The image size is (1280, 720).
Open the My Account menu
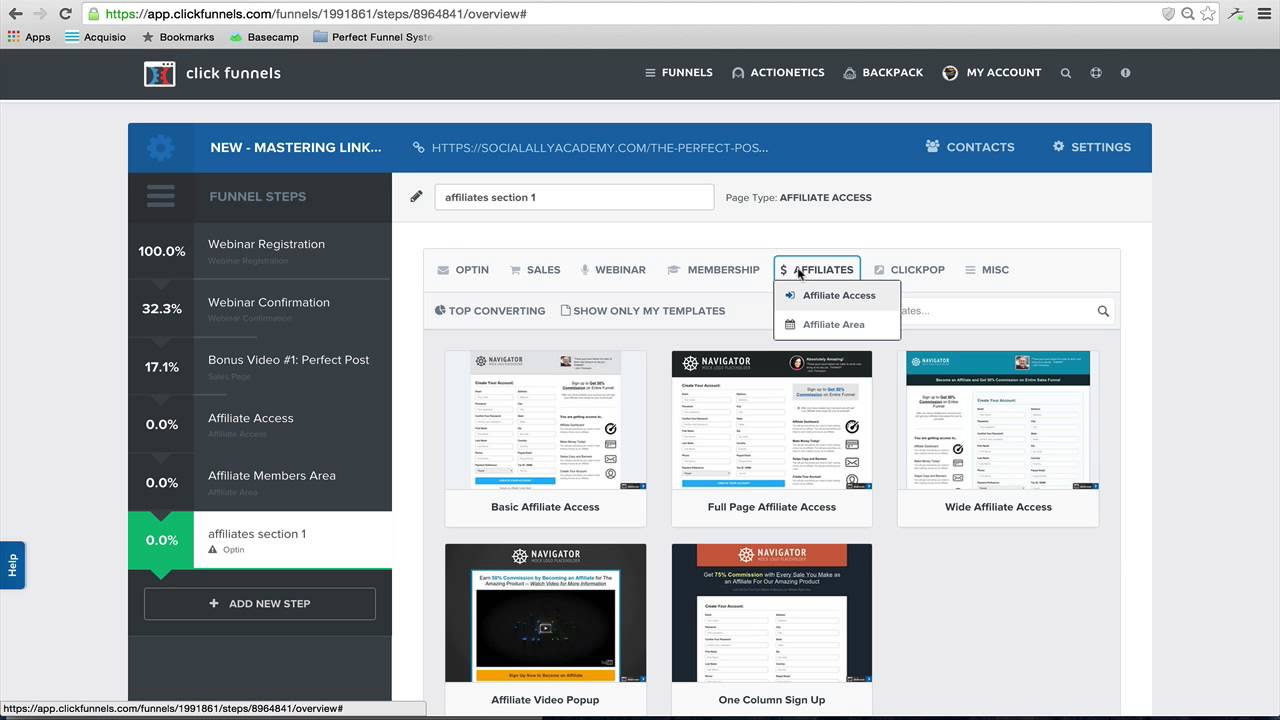992,73
